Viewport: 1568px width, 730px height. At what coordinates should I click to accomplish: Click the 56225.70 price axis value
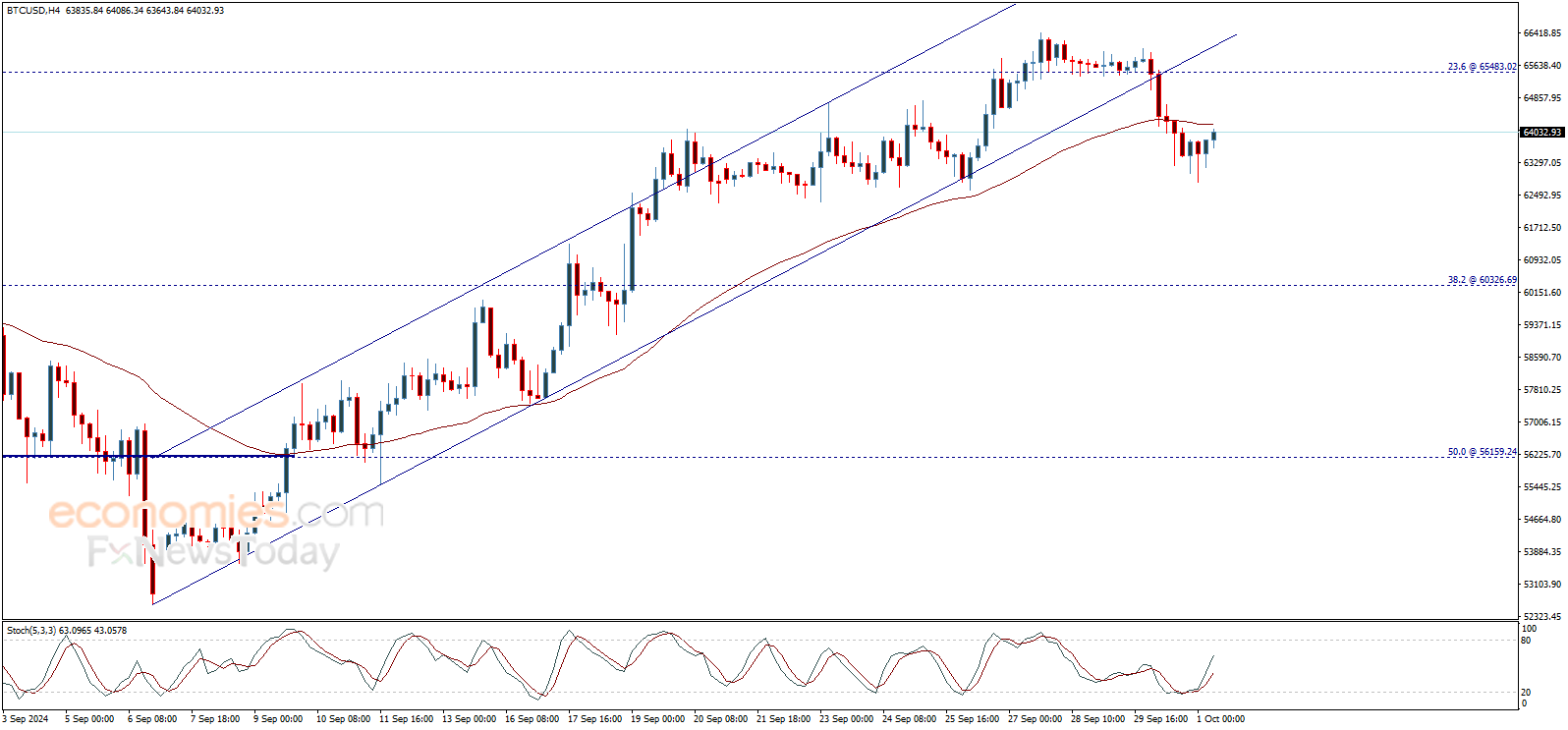point(1541,455)
